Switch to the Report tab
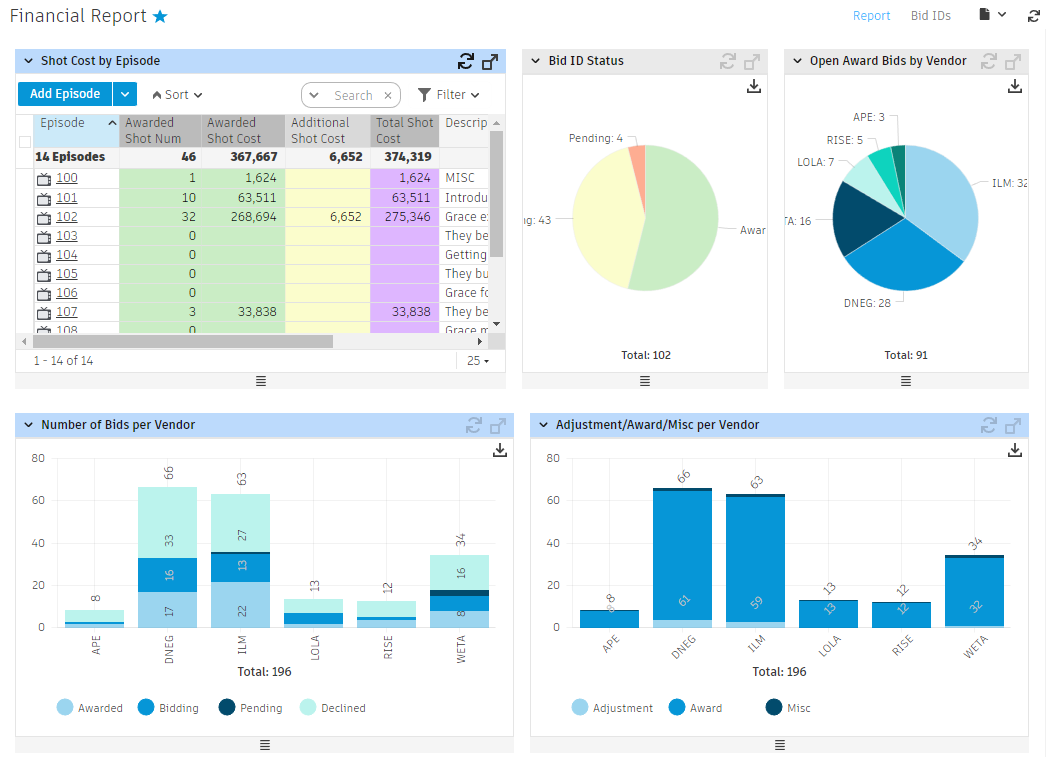 coord(871,16)
